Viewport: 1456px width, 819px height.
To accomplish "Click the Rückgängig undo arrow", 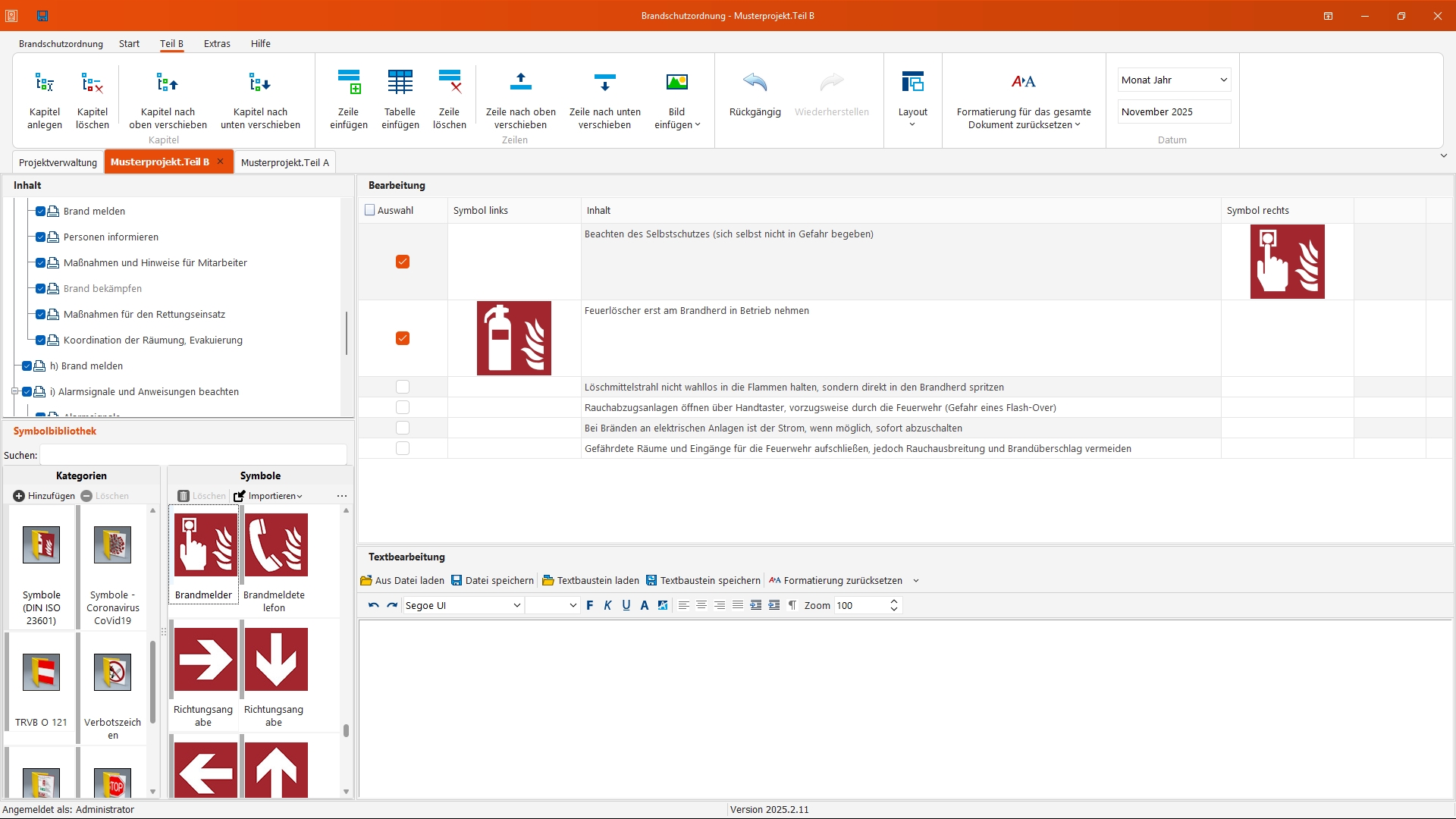I will point(755,82).
